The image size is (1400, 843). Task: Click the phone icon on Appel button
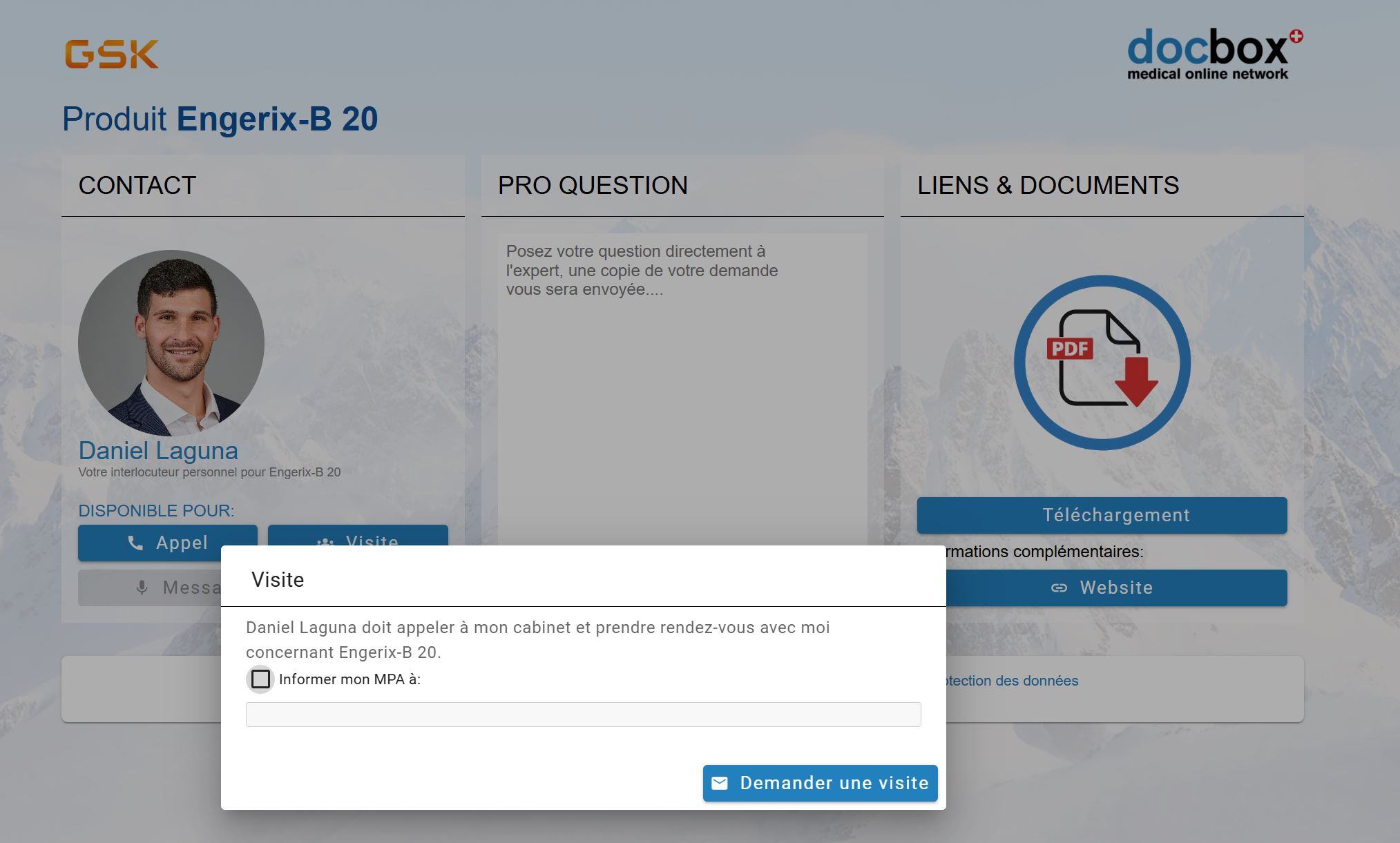click(x=135, y=543)
